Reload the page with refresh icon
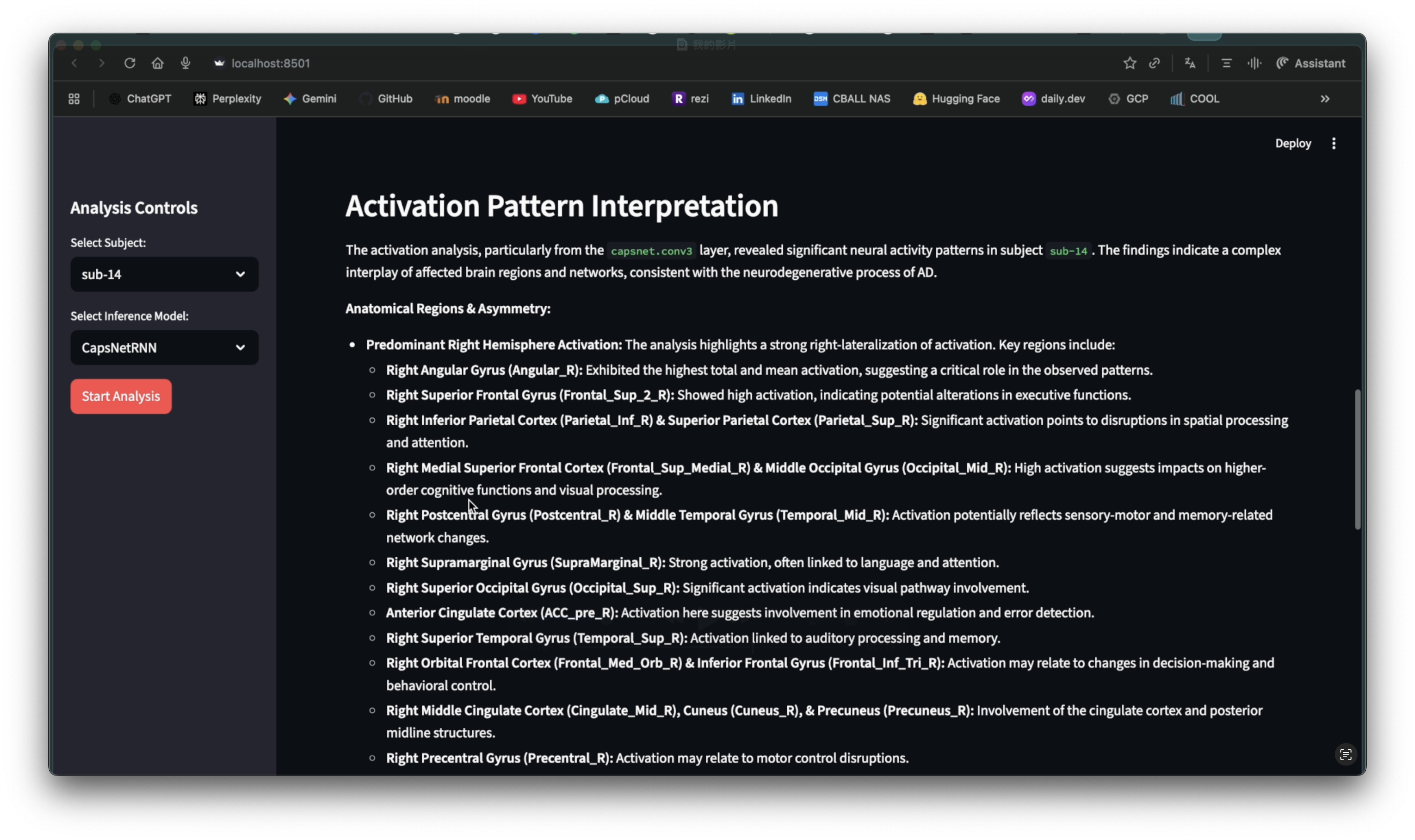1415x840 pixels. [x=130, y=64]
